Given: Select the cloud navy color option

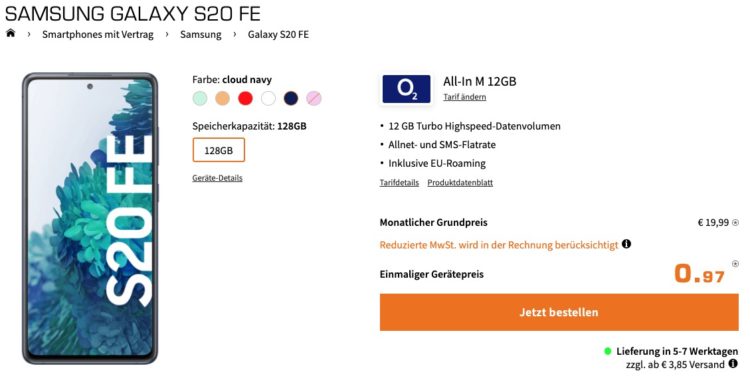Looking at the screenshot, I should pyautogui.click(x=291, y=99).
